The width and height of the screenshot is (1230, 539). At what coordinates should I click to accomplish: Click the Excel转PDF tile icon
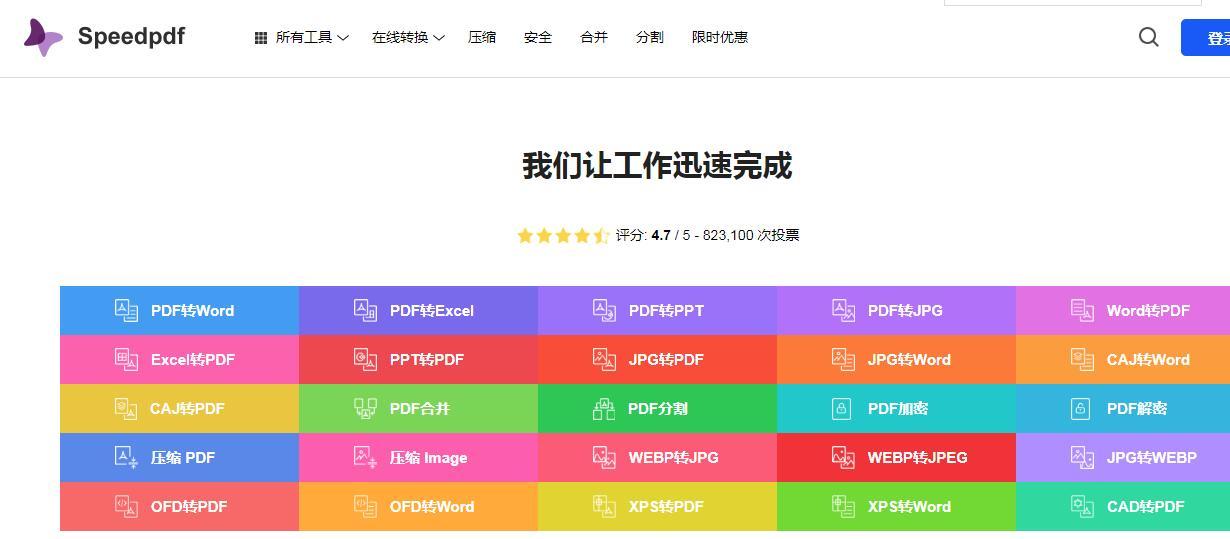pos(126,359)
